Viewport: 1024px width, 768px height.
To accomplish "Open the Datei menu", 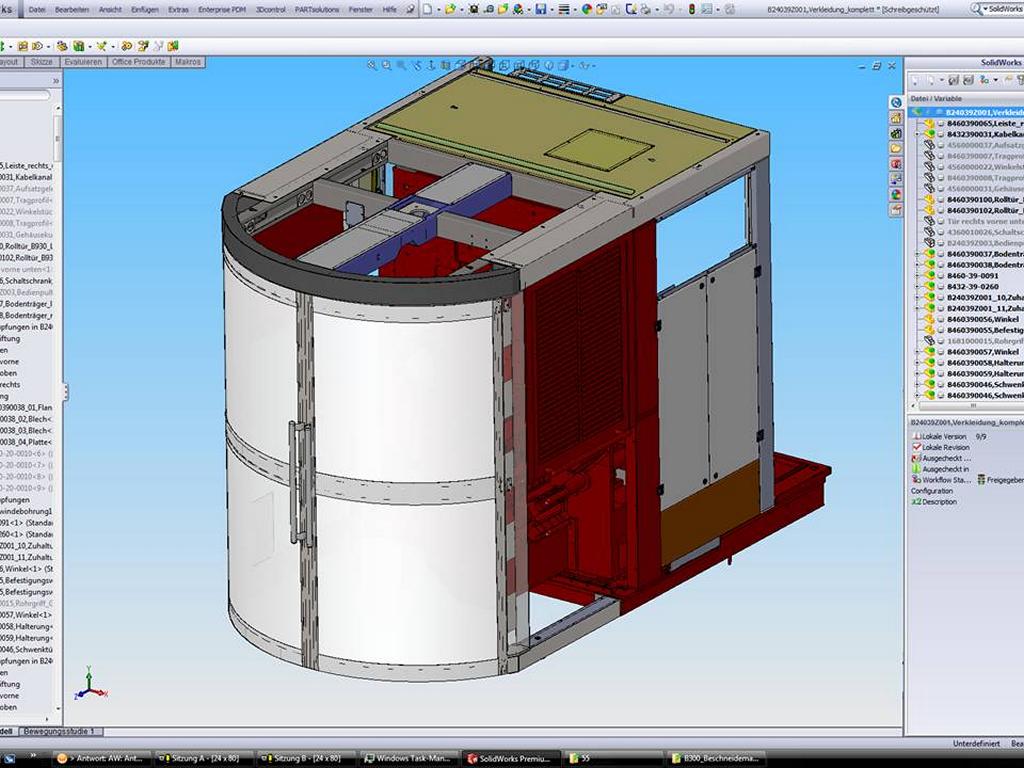I will (37, 10).
